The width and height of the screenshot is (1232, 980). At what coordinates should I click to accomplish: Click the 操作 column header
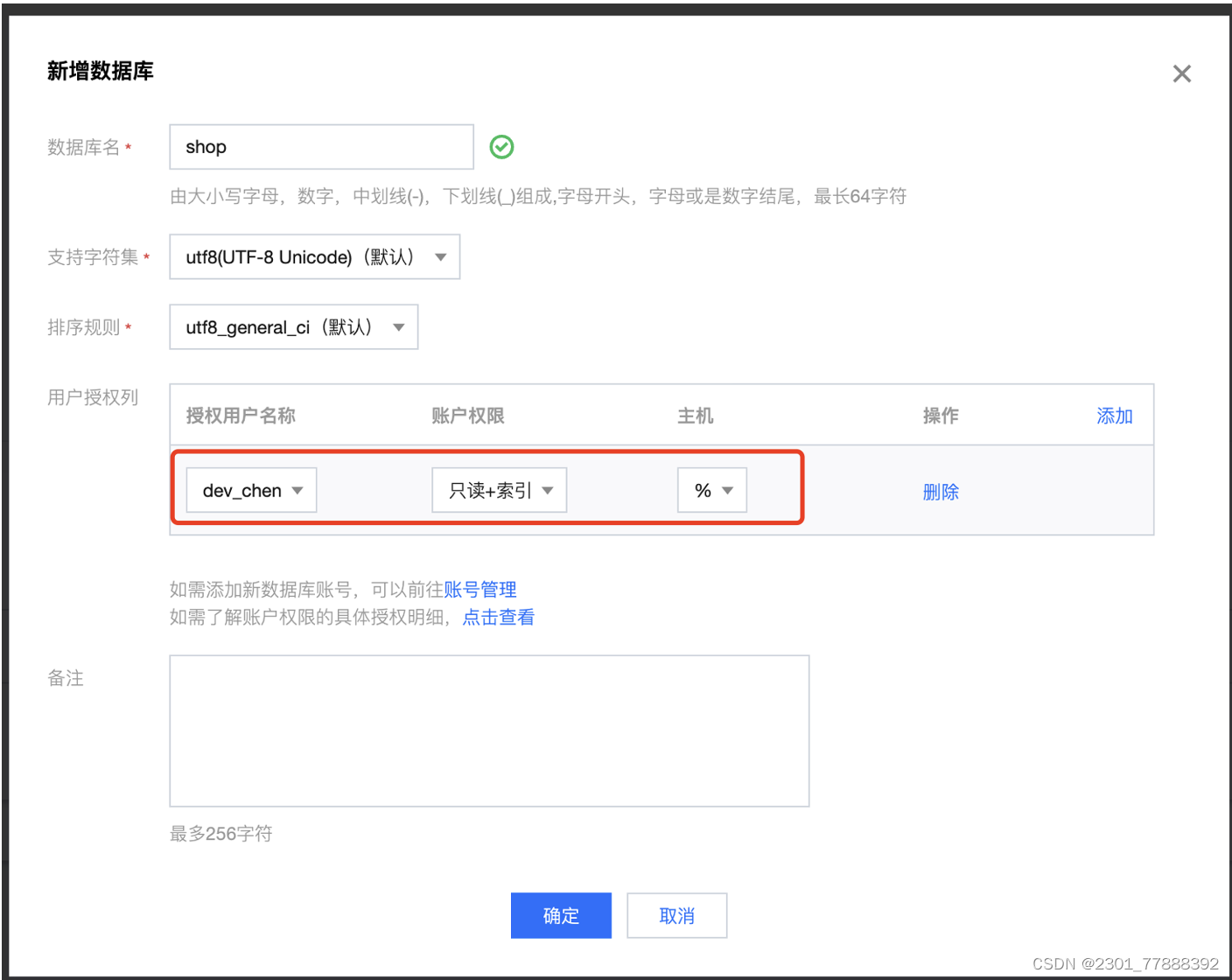pos(941,416)
